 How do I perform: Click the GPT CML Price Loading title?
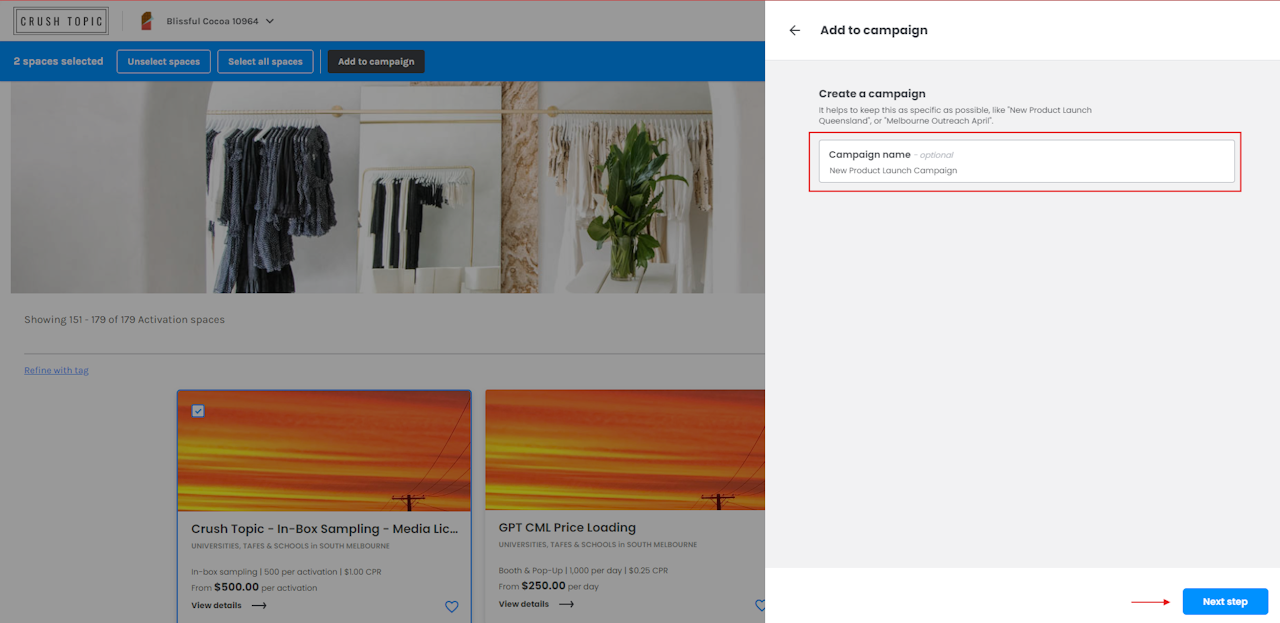[x=567, y=527]
